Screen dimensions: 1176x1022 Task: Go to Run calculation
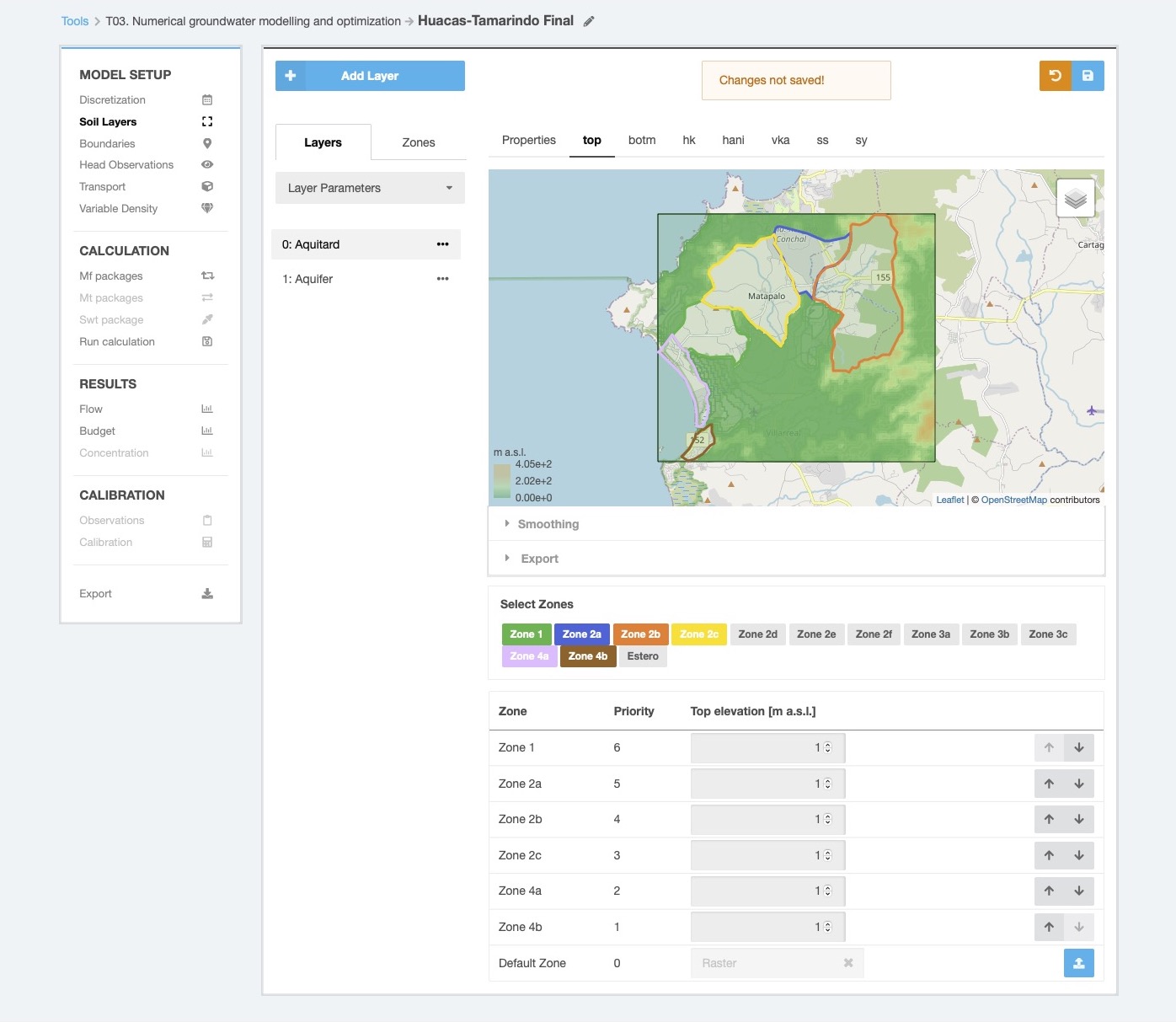point(117,341)
